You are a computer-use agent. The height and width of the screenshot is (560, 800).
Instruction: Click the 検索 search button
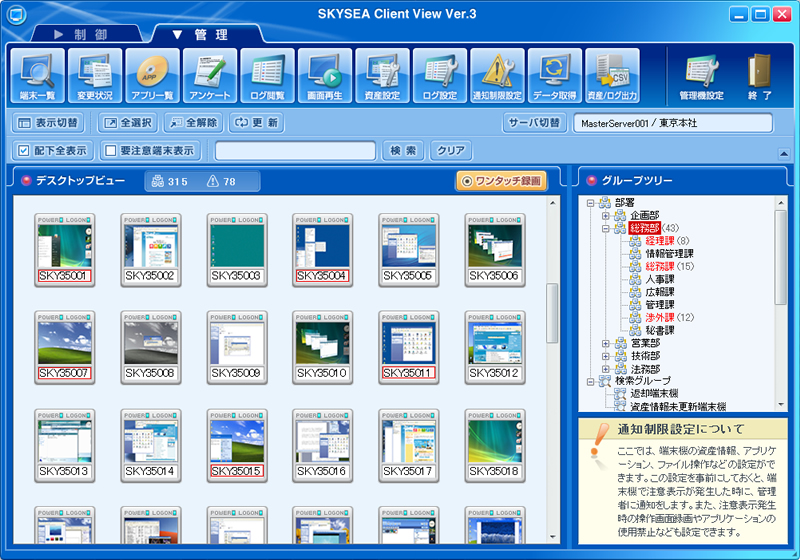403,150
